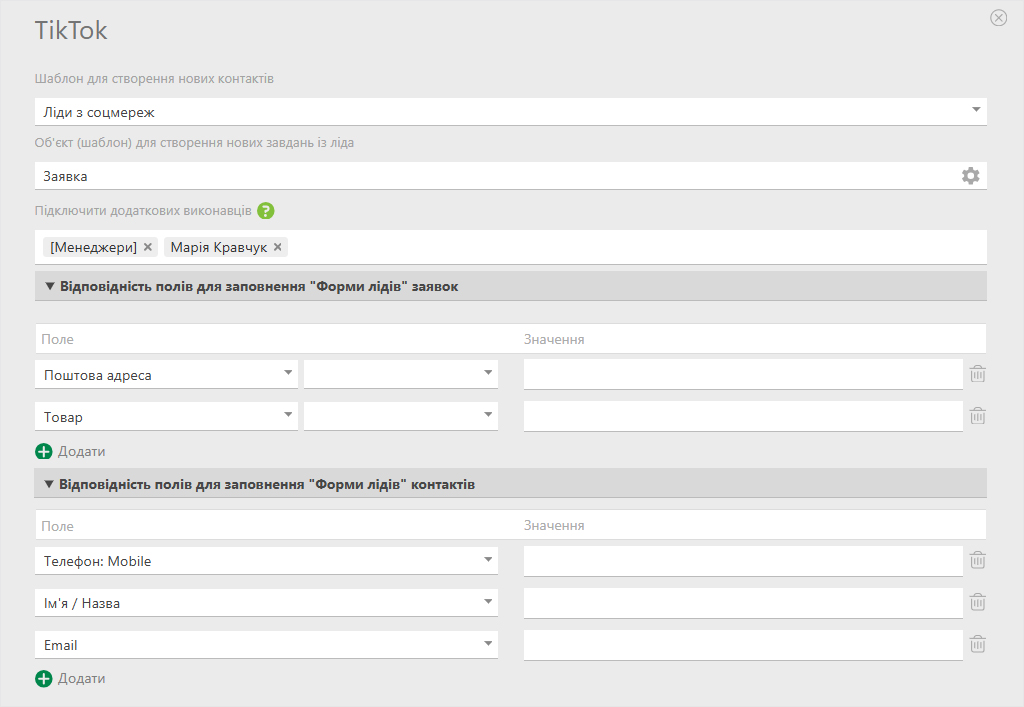Click the value input for Email row
1024x707 pixels.
[x=742, y=645]
